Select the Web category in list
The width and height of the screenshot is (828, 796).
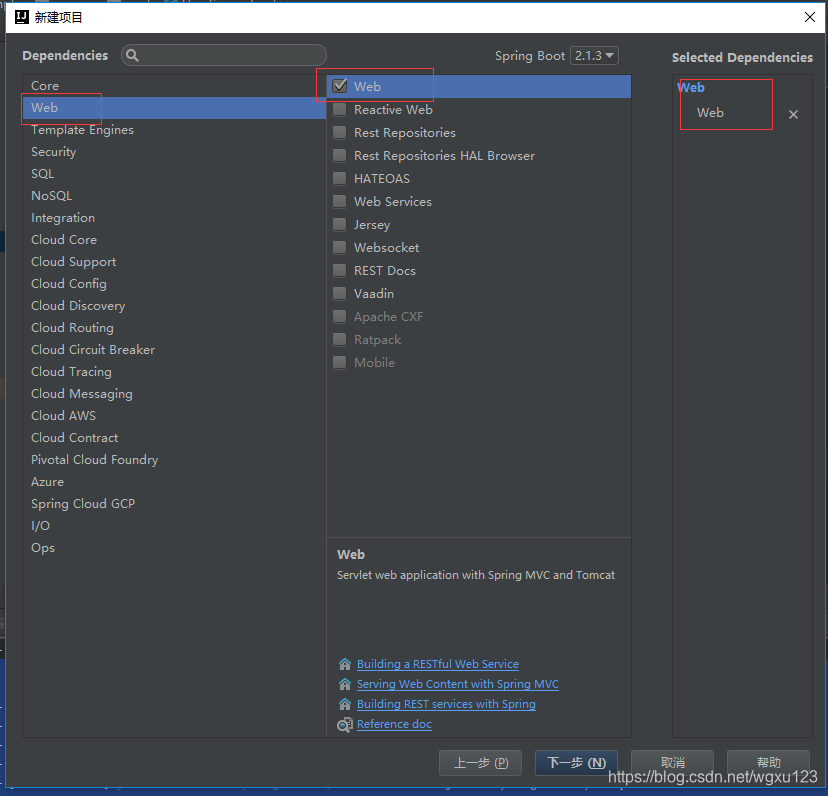coord(174,108)
